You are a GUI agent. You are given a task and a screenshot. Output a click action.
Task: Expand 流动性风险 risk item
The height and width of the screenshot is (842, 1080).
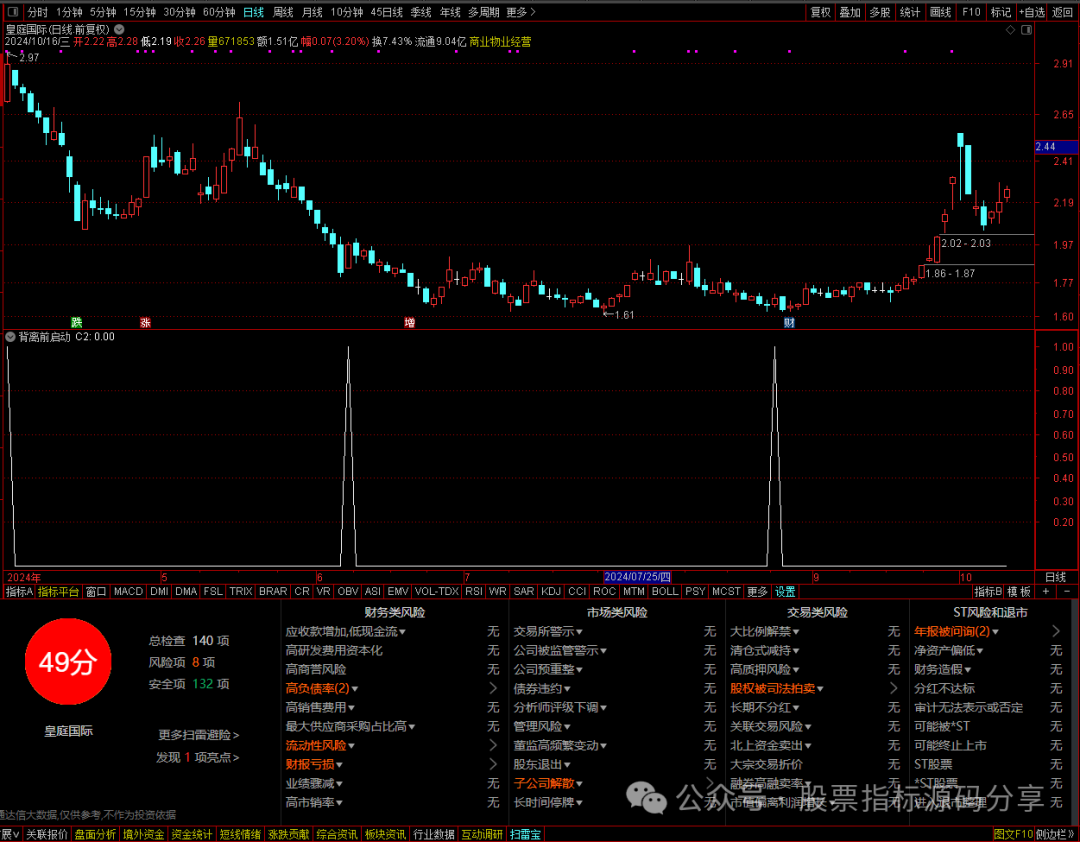point(320,746)
